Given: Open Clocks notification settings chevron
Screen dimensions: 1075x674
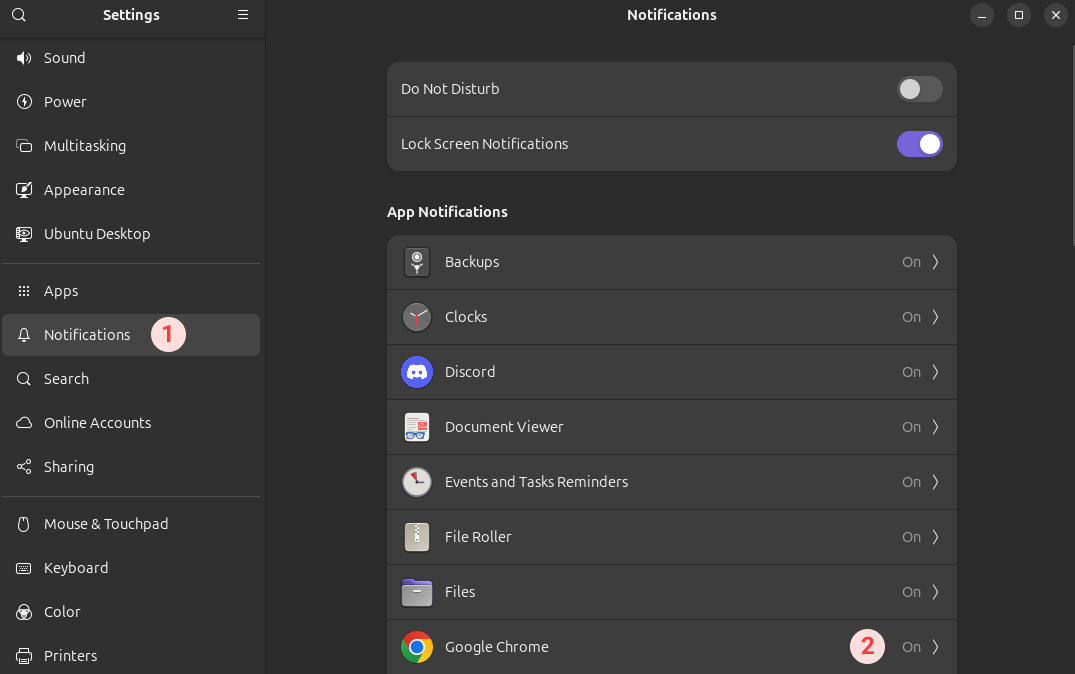Looking at the screenshot, I should 935,317.
